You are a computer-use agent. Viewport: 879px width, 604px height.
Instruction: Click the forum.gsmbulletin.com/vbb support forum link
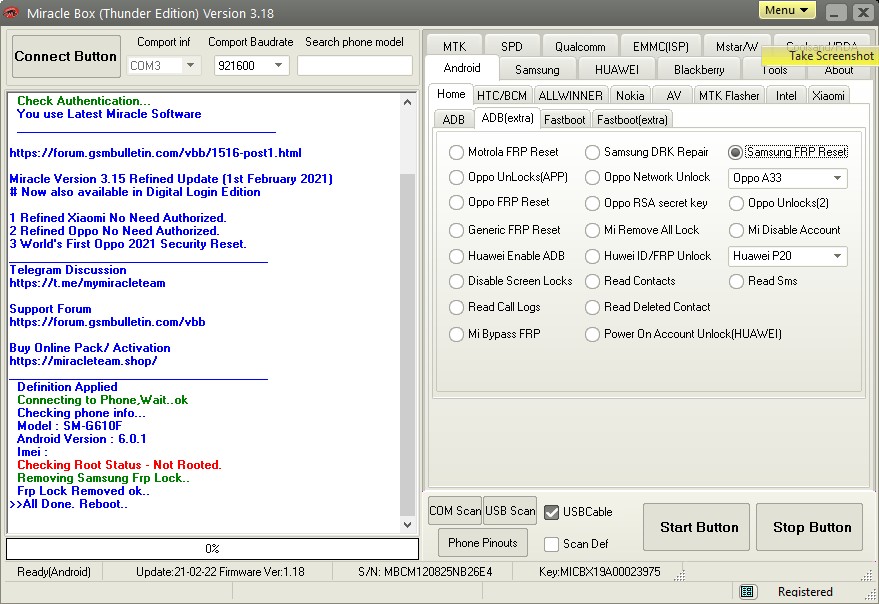tap(107, 322)
